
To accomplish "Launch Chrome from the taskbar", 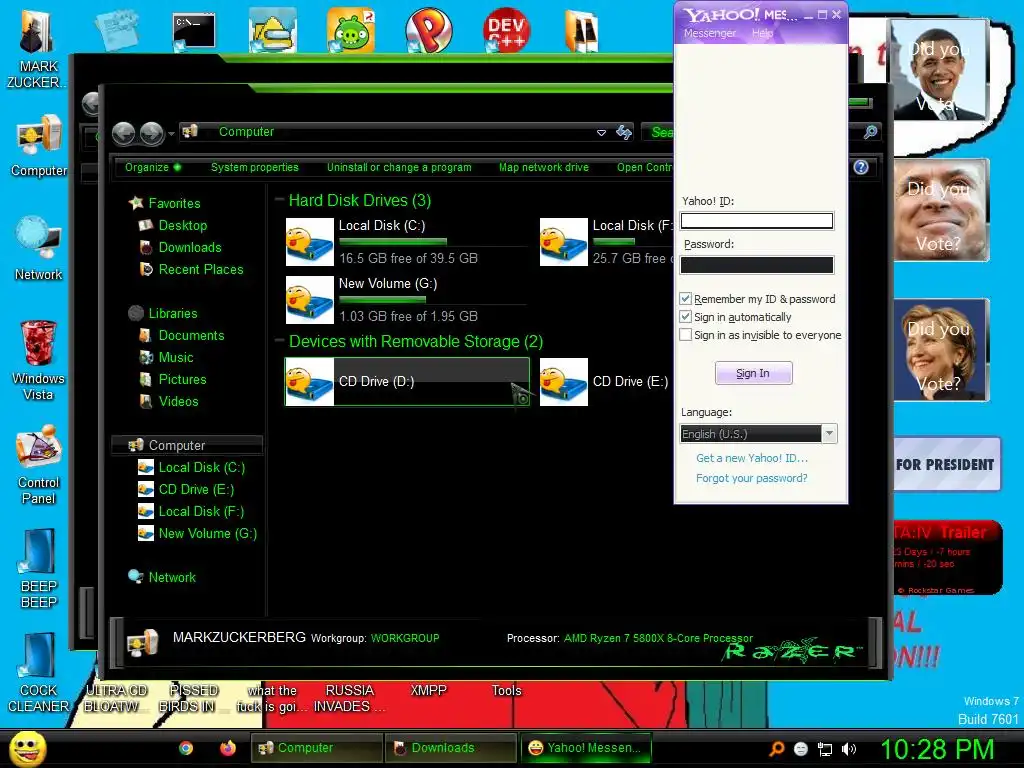I will 186,748.
